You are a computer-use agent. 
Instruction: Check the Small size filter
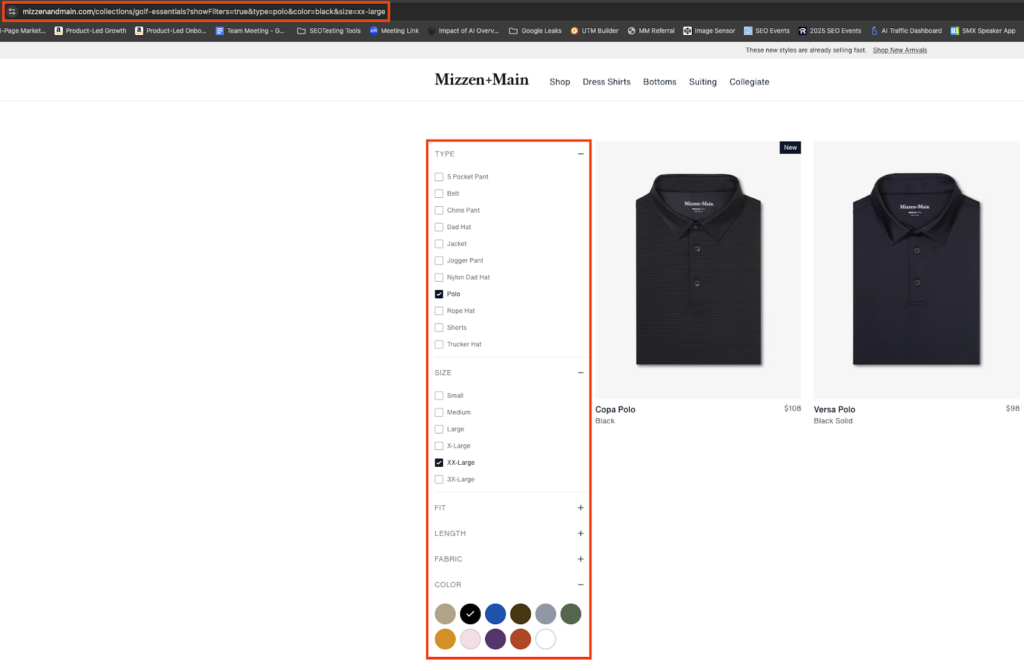tap(439, 396)
